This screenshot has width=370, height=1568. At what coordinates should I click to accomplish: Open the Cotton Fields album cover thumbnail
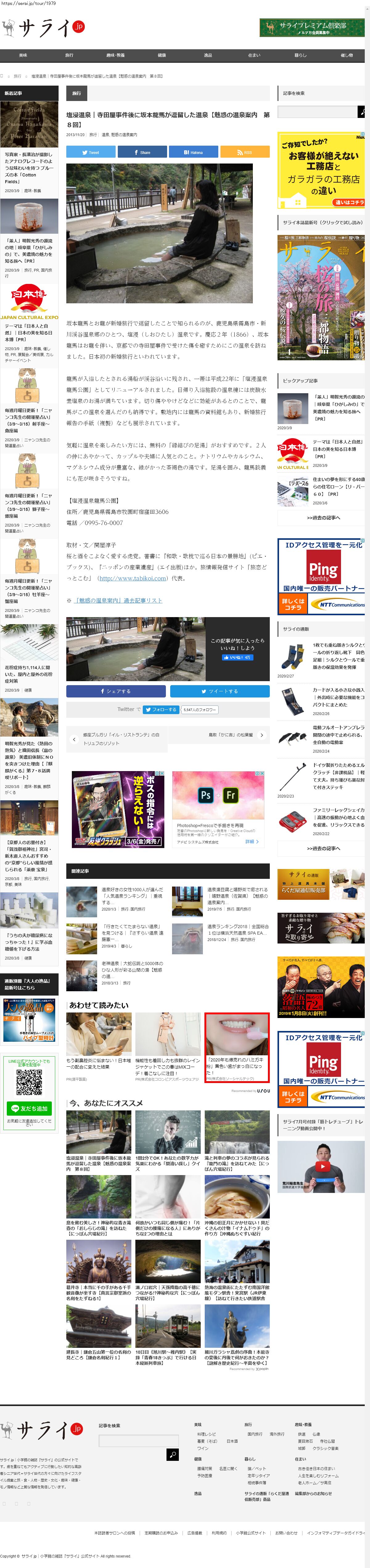(x=29, y=124)
